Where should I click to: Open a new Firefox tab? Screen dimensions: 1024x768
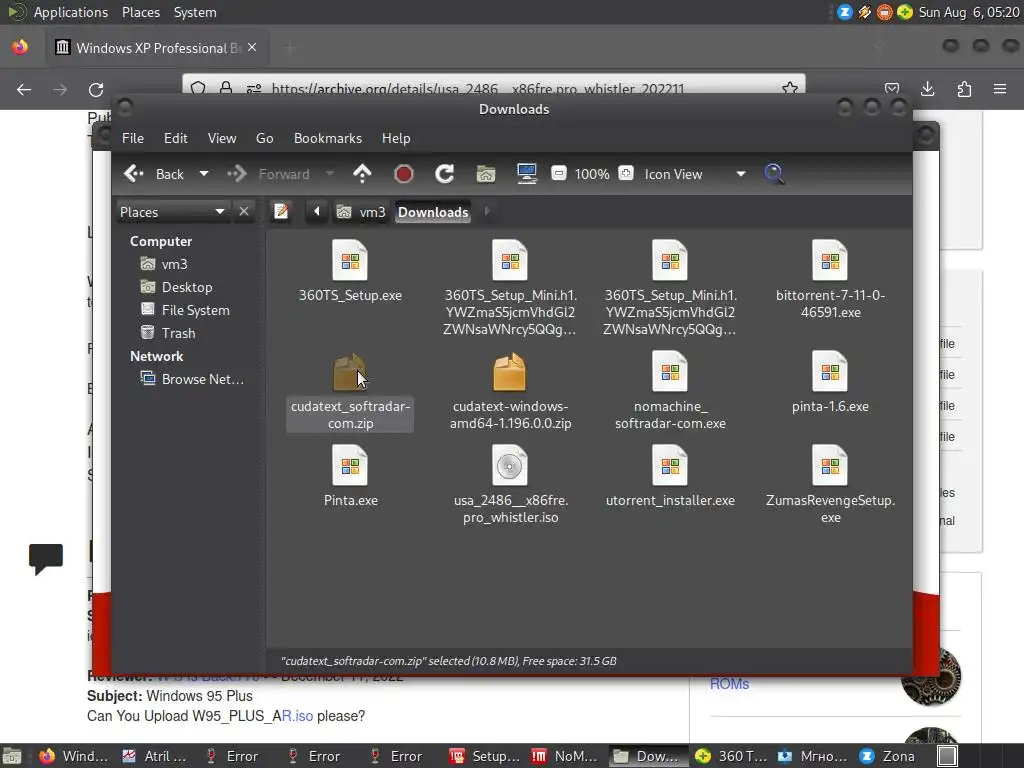[x=290, y=48]
